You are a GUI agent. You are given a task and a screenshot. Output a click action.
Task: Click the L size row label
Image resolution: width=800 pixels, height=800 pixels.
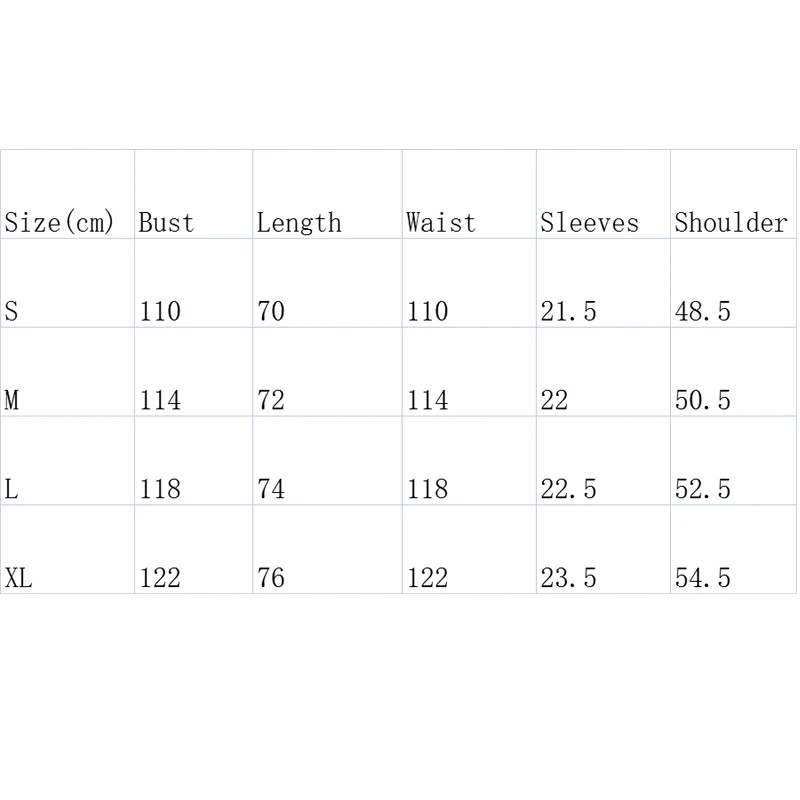coord(11,489)
